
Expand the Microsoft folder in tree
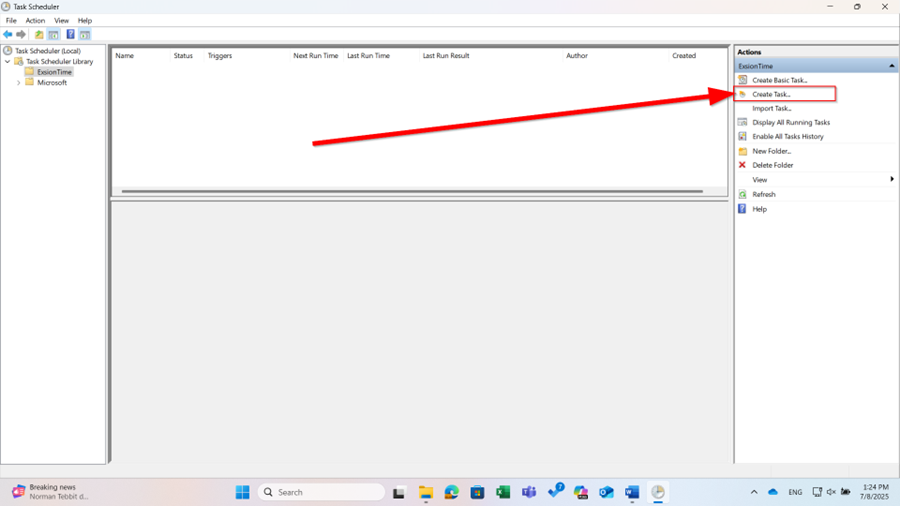pyautogui.click(x=19, y=83)
